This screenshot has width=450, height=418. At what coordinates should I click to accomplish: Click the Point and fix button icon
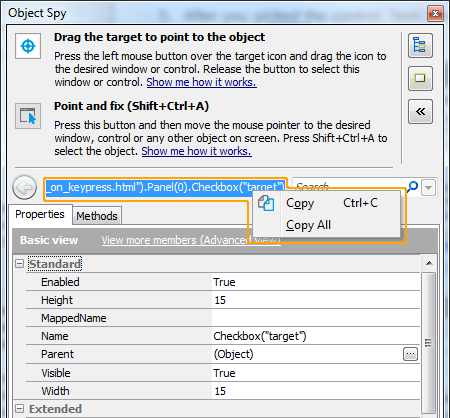point(28,116)
